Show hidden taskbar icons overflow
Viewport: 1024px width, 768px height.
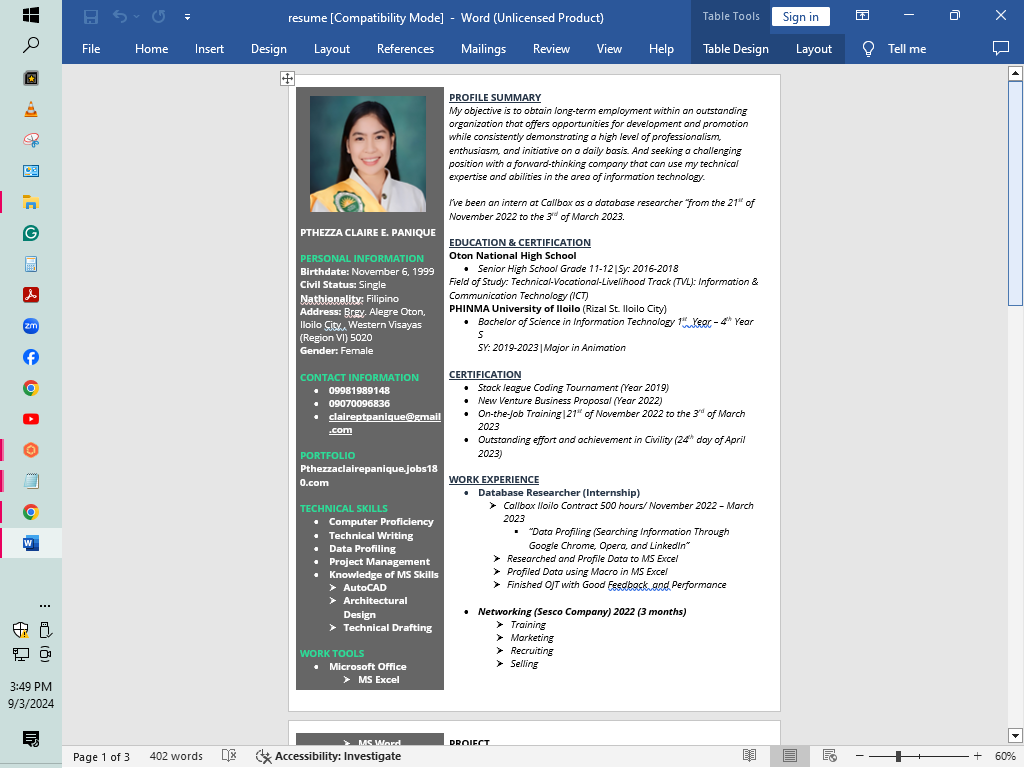tap(44, 605)
